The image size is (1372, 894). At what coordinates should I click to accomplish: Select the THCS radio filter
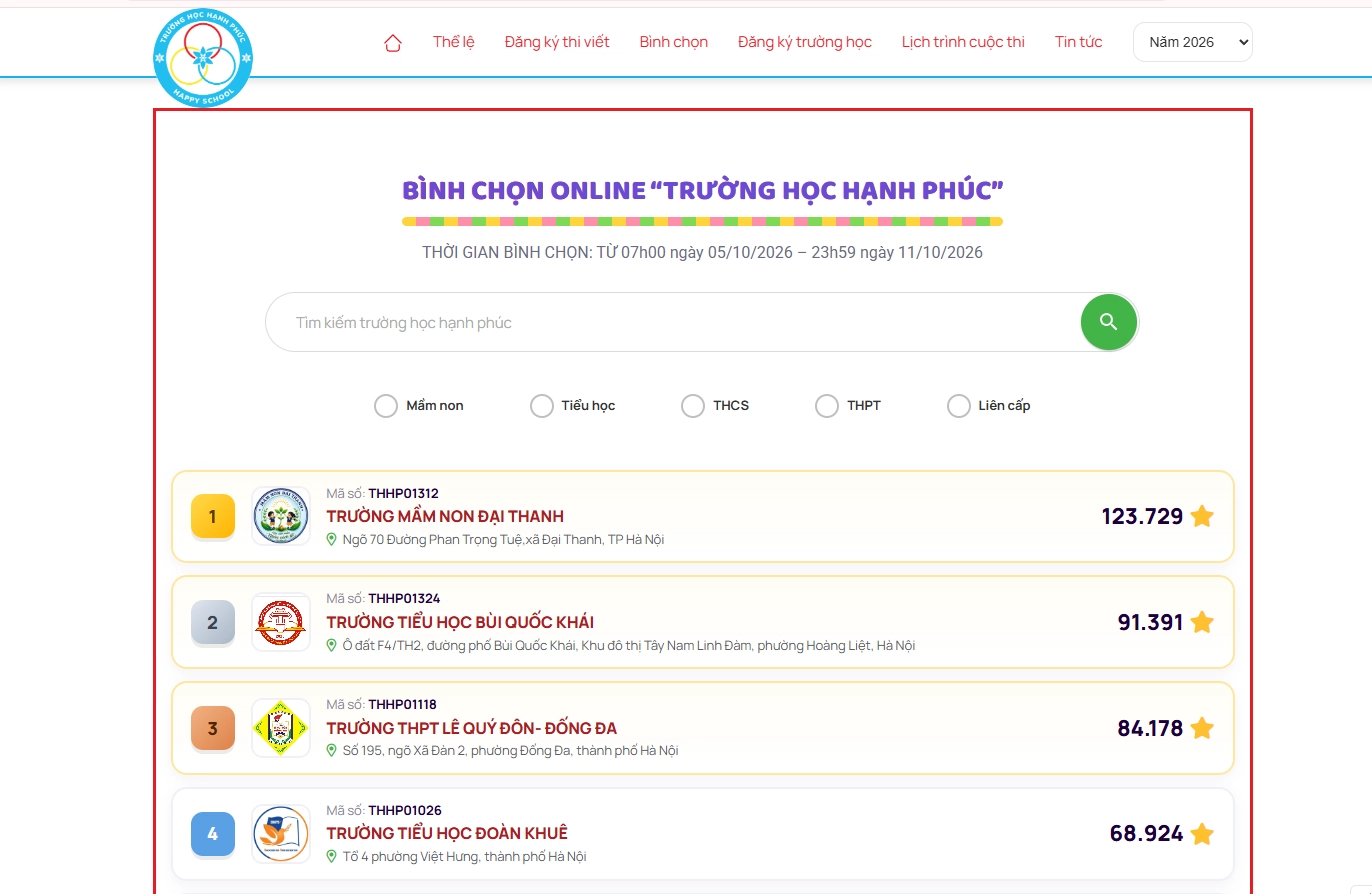693,406
